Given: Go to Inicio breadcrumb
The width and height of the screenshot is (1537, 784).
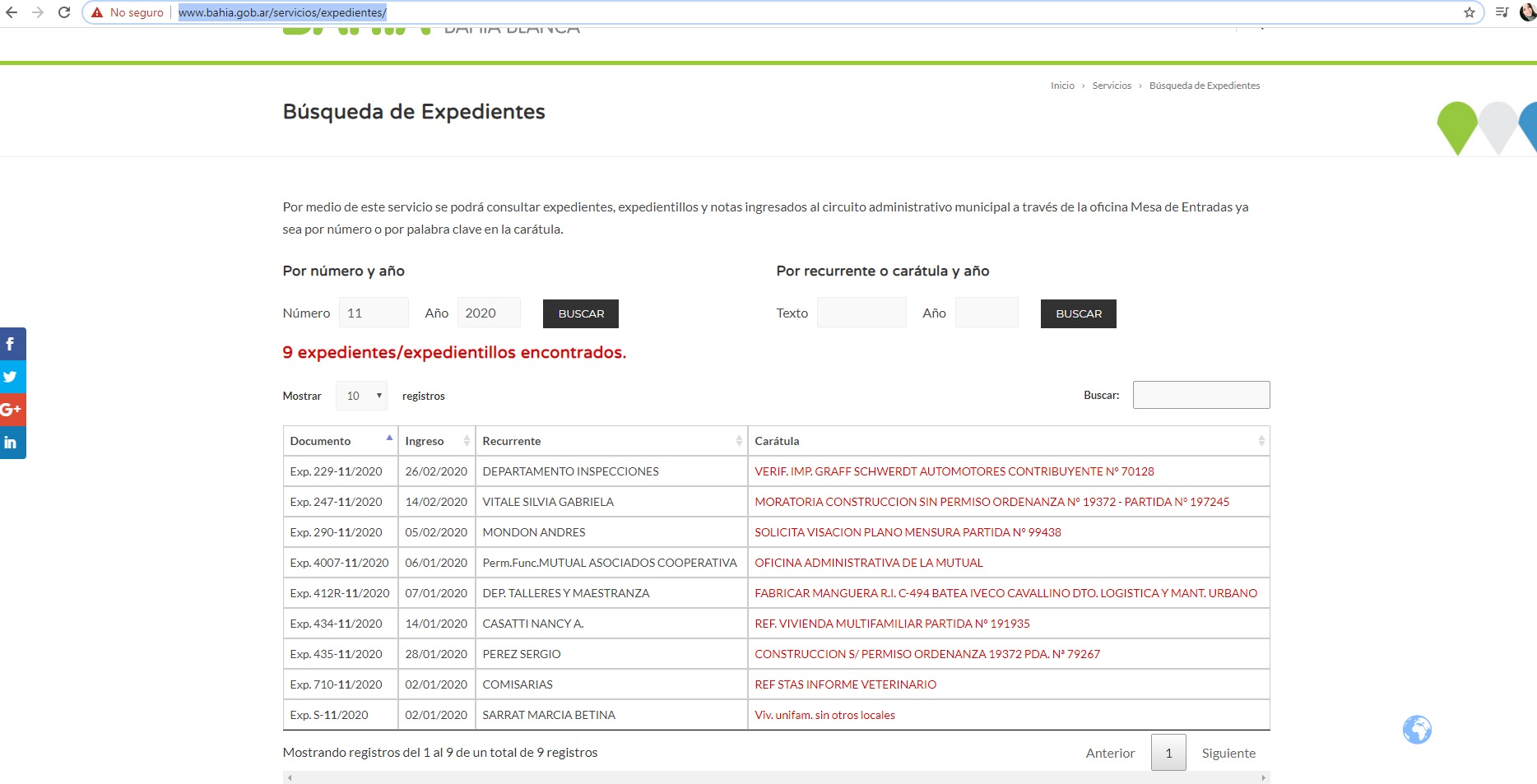Looking at the screenshot, I should (x=1062, y=86).
